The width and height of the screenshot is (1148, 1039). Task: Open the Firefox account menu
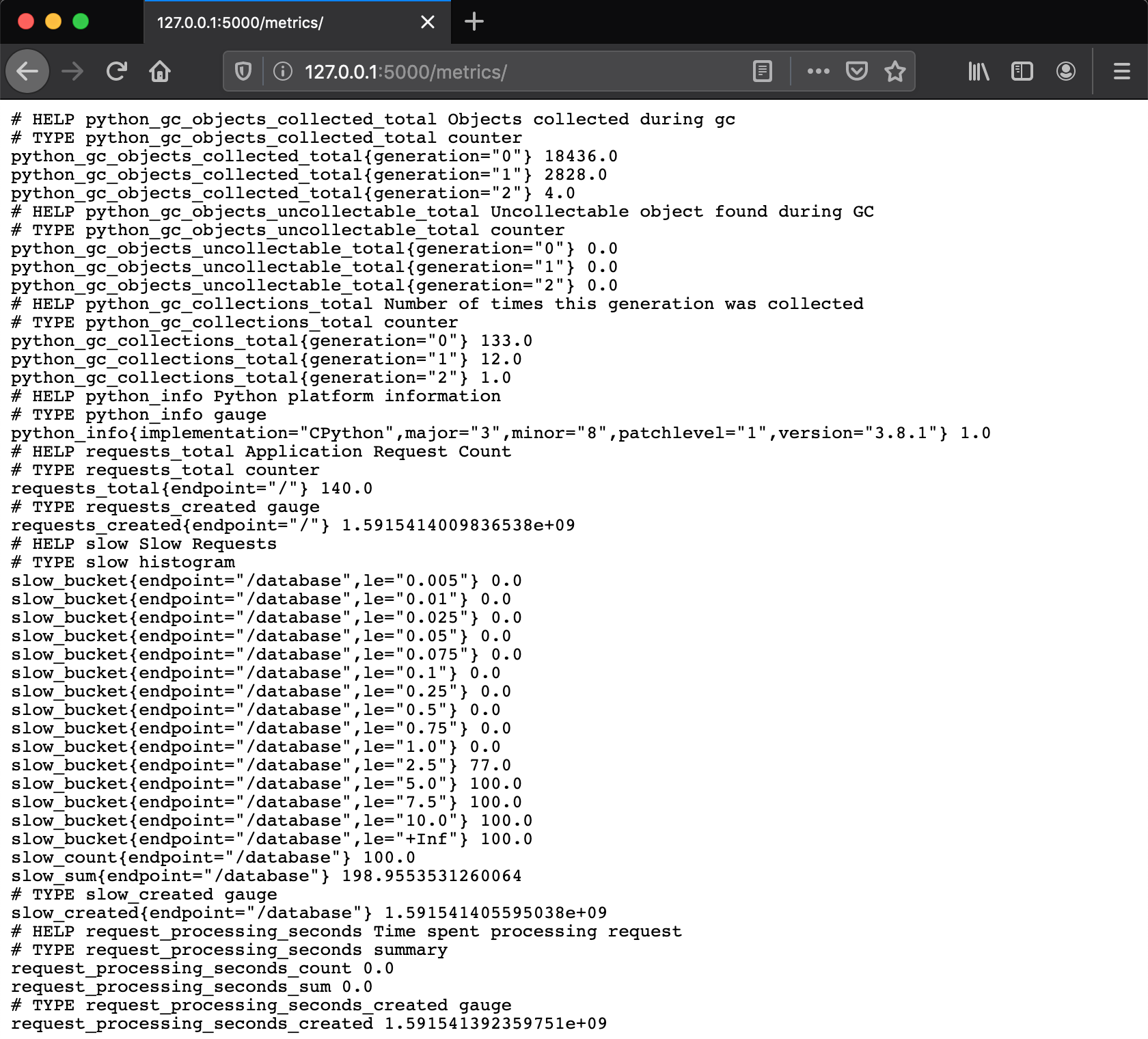[x=1066, y=71]
